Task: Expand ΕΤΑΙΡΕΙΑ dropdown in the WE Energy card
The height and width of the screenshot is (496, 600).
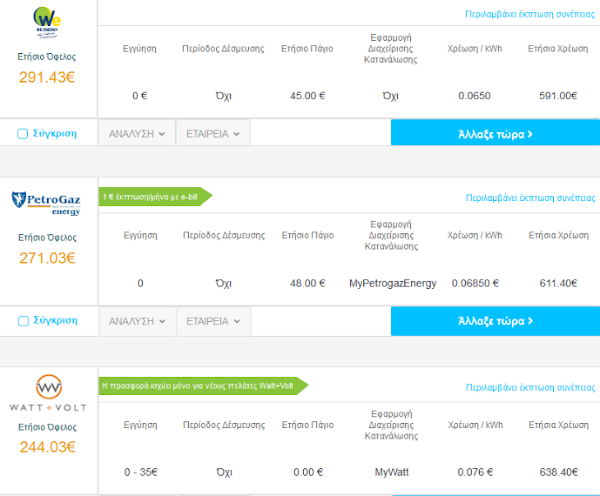Action: click(x=213, y=134)
